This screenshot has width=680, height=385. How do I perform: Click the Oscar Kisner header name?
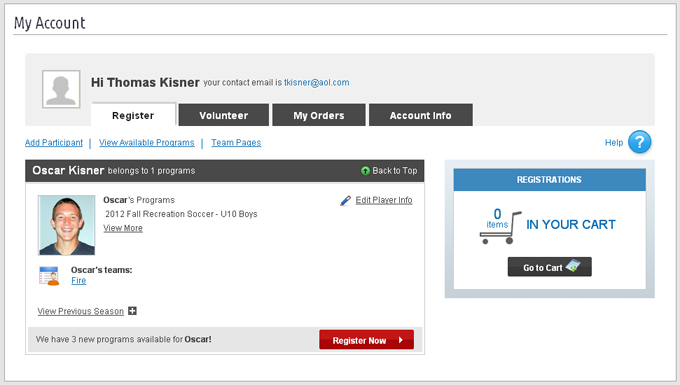click(x=68, y=170)
